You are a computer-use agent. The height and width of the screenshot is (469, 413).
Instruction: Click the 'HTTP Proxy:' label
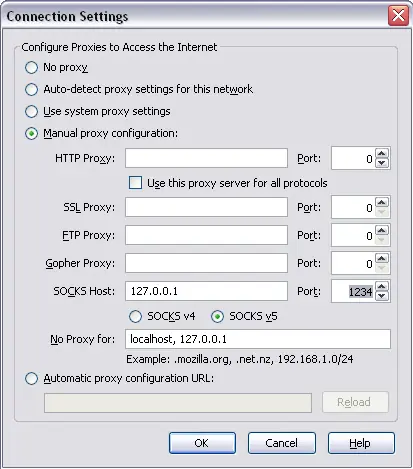(85, 158)
